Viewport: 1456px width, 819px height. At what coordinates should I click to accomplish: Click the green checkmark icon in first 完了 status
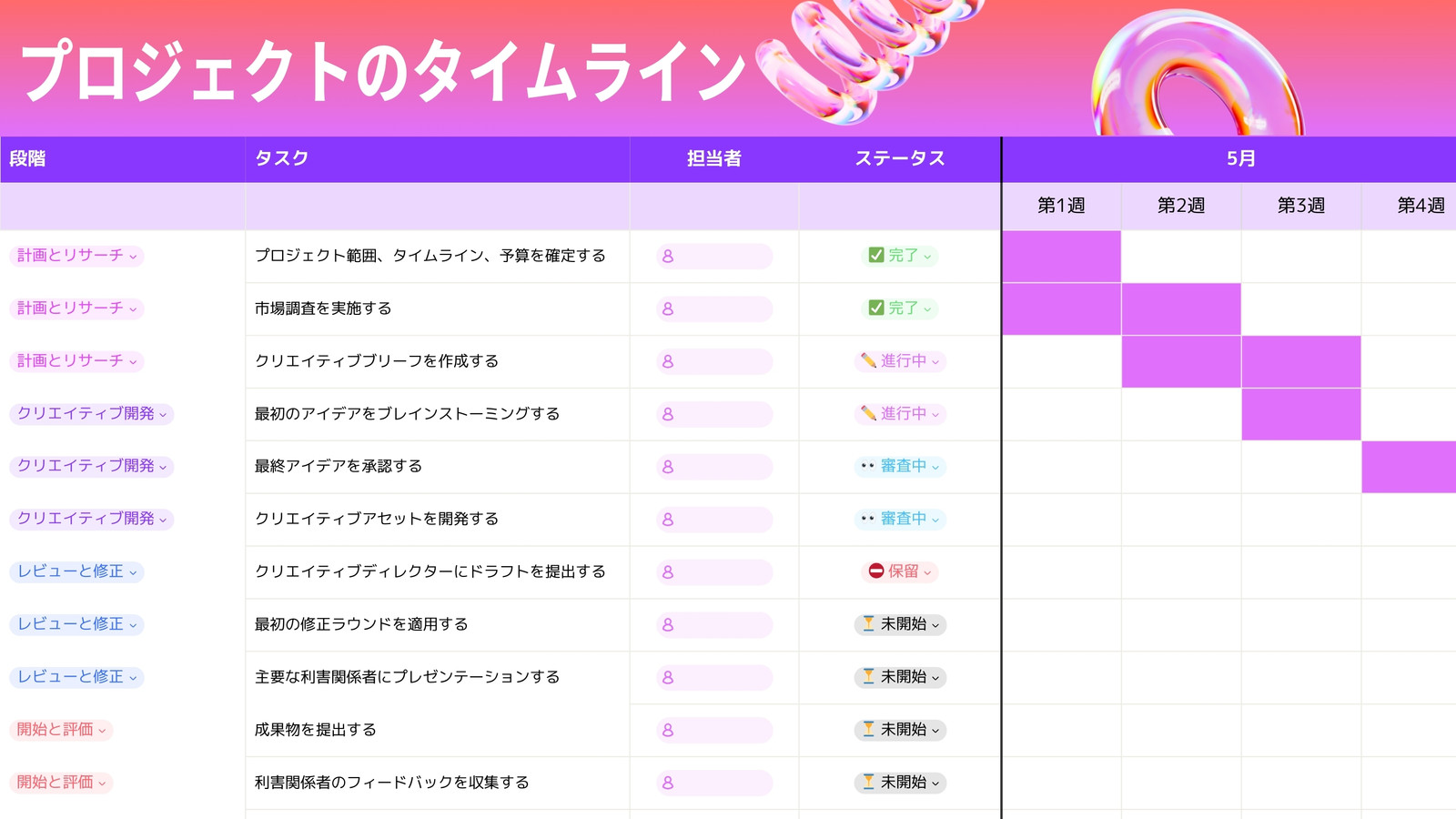875,256
